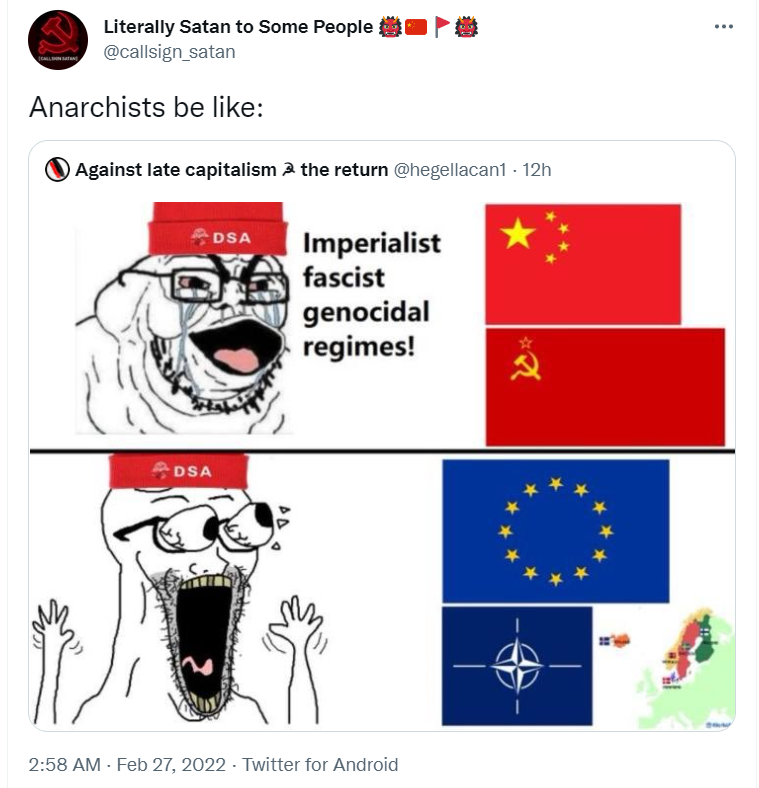This screenshot has width=759, height=788.
Task: Click the Soviet Union flag image
Action: [x=605, y=386]
